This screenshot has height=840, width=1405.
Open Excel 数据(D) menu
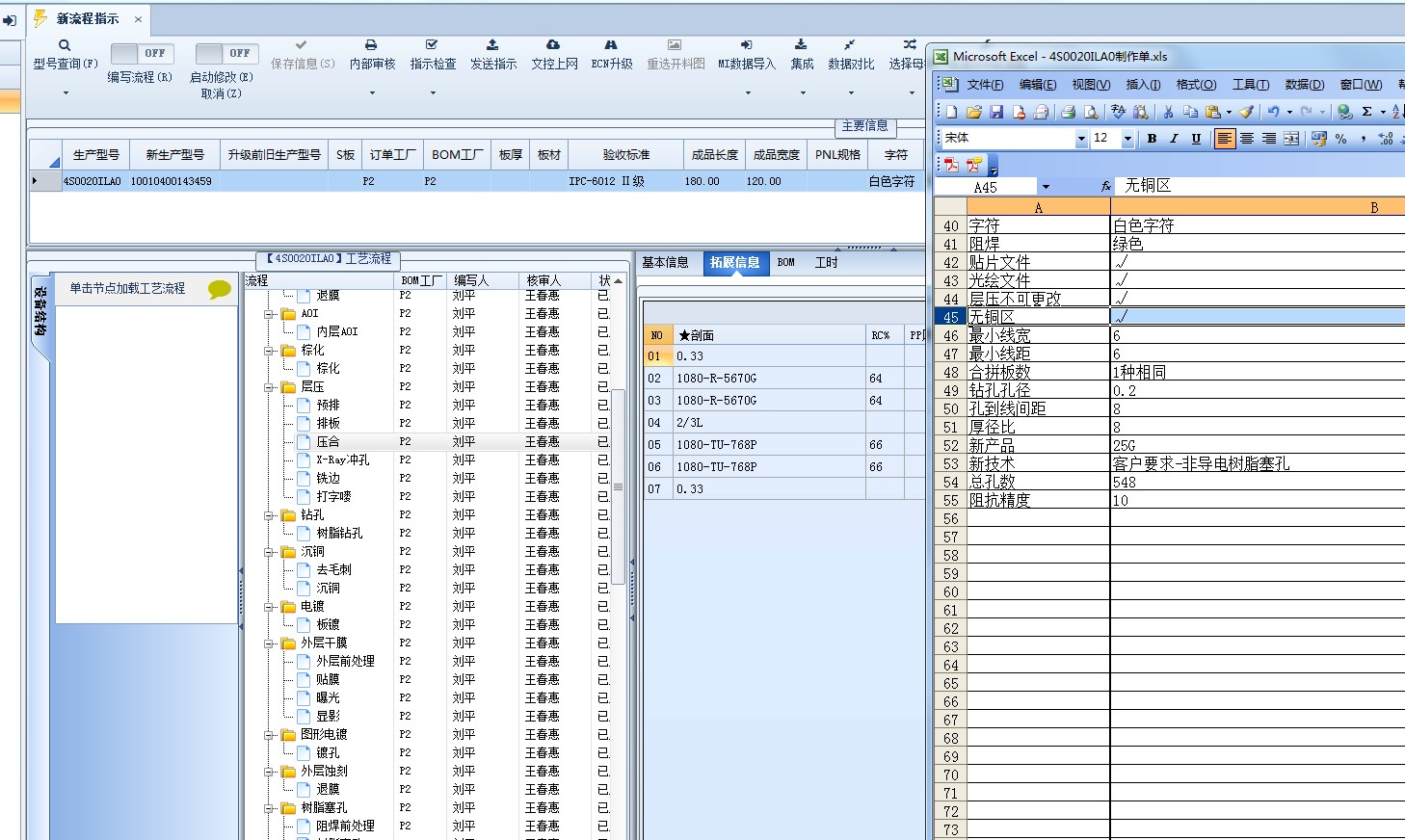(1305, 85)
